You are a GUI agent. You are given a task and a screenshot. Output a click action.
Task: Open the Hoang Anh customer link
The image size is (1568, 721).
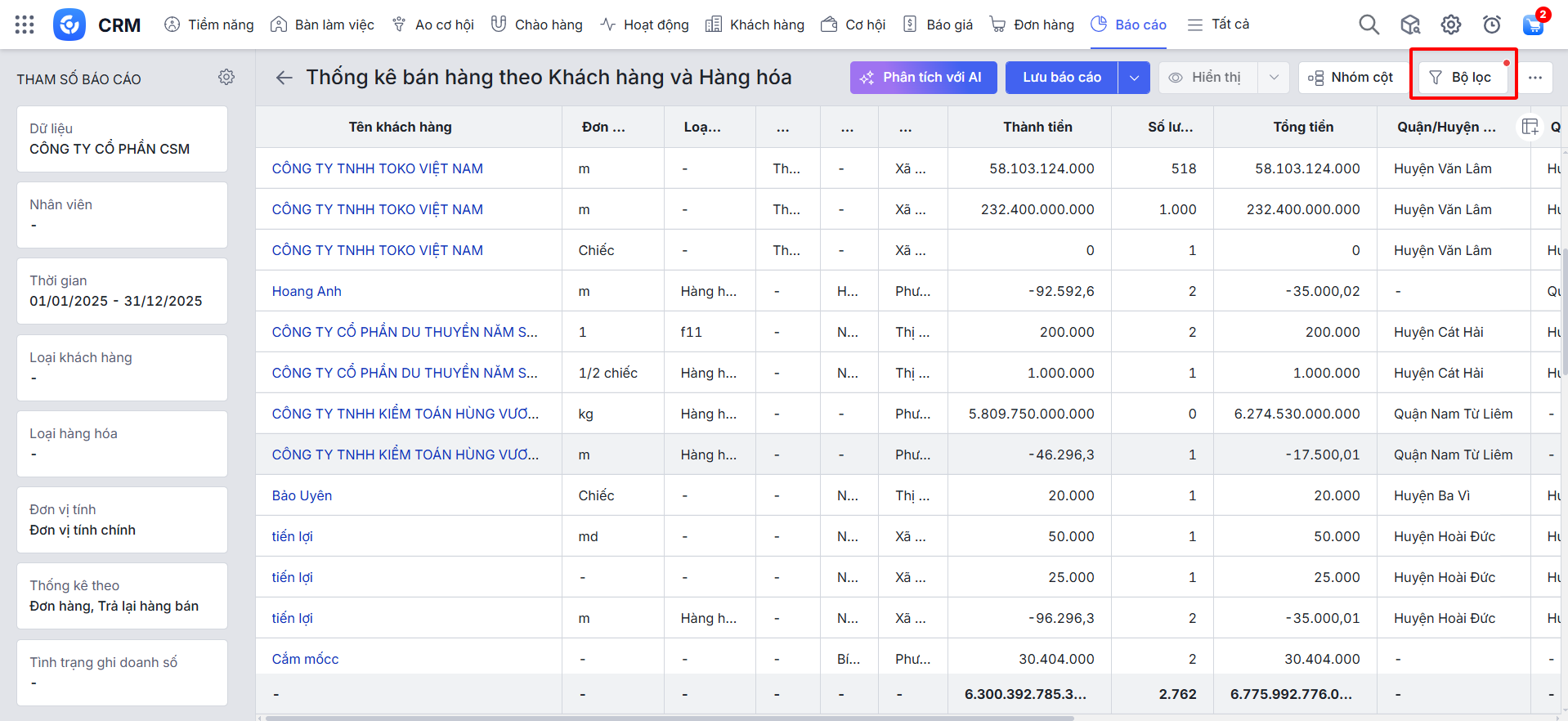tap(307, 291)
